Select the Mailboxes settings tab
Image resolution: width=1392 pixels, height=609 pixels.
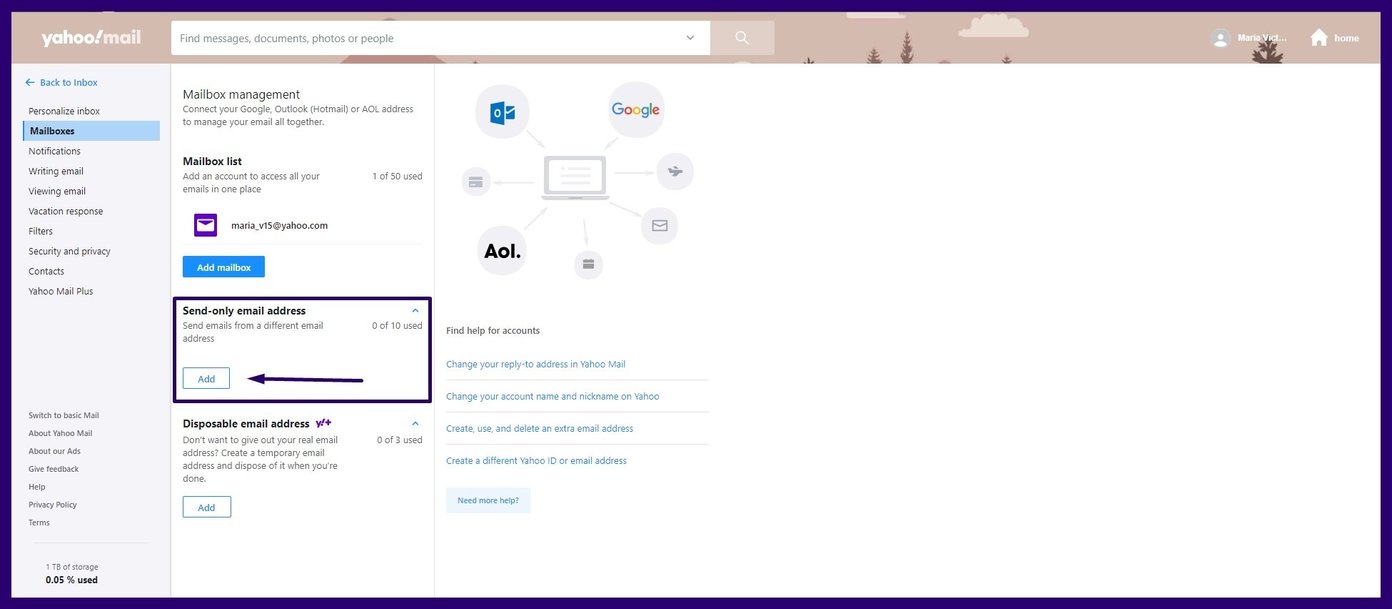pos(91,131)
